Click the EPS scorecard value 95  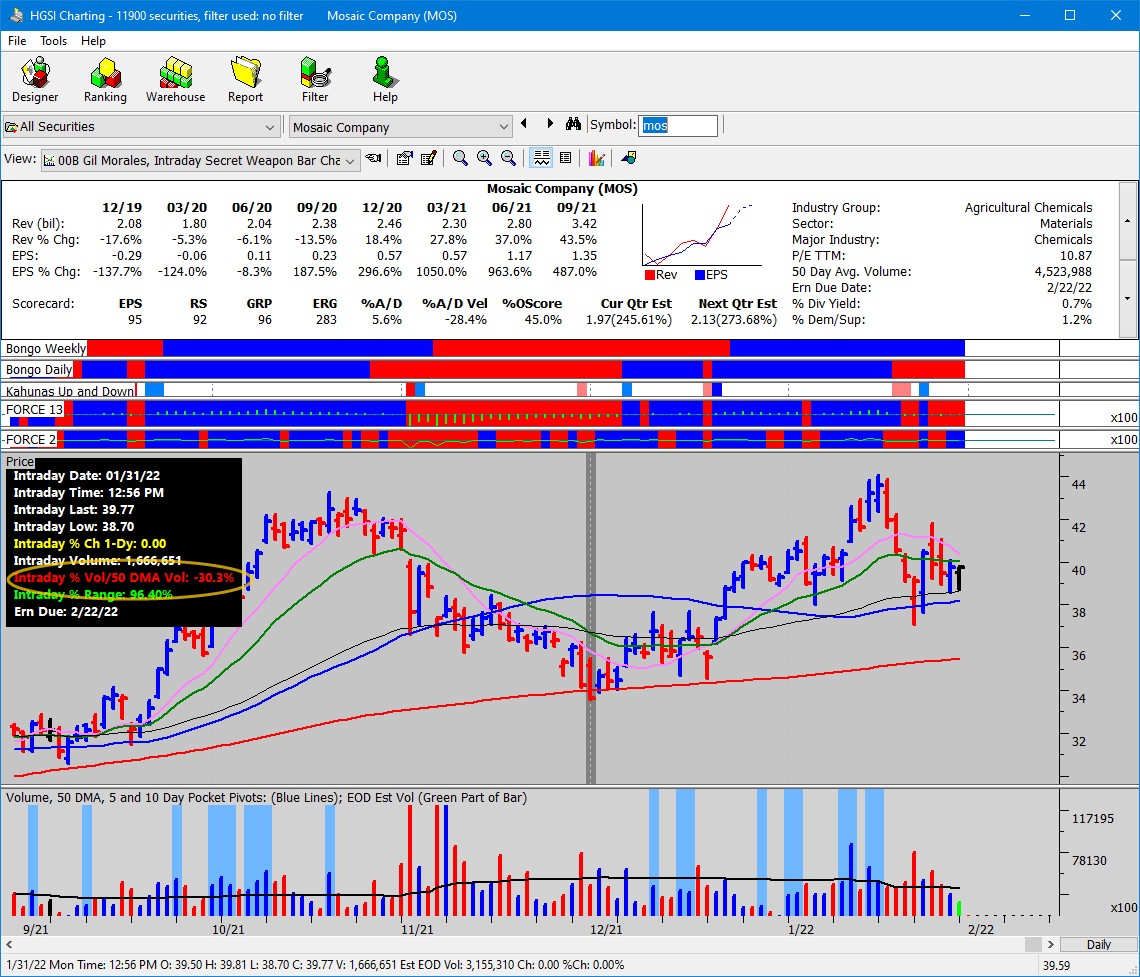tap(135, 320)
